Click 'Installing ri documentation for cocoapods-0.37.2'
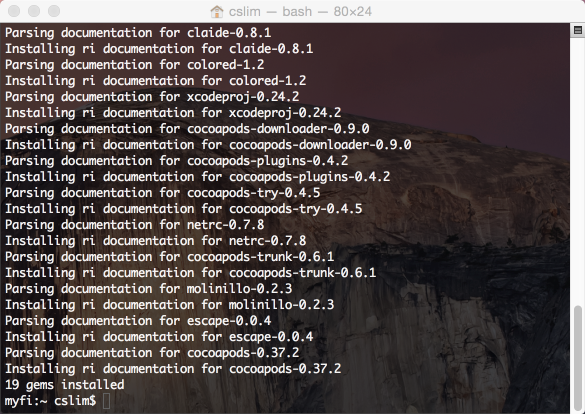The height and width of the screenshot is (414, 585). pos(173,370)
